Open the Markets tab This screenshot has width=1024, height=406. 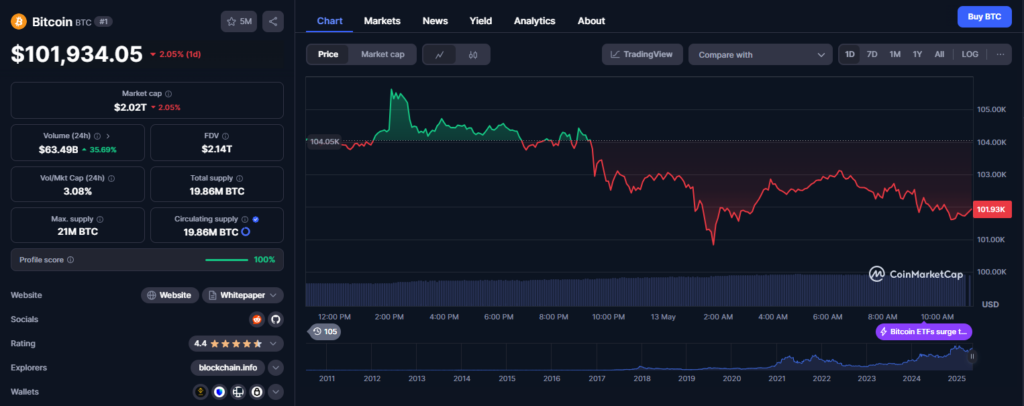click(382, 21)
